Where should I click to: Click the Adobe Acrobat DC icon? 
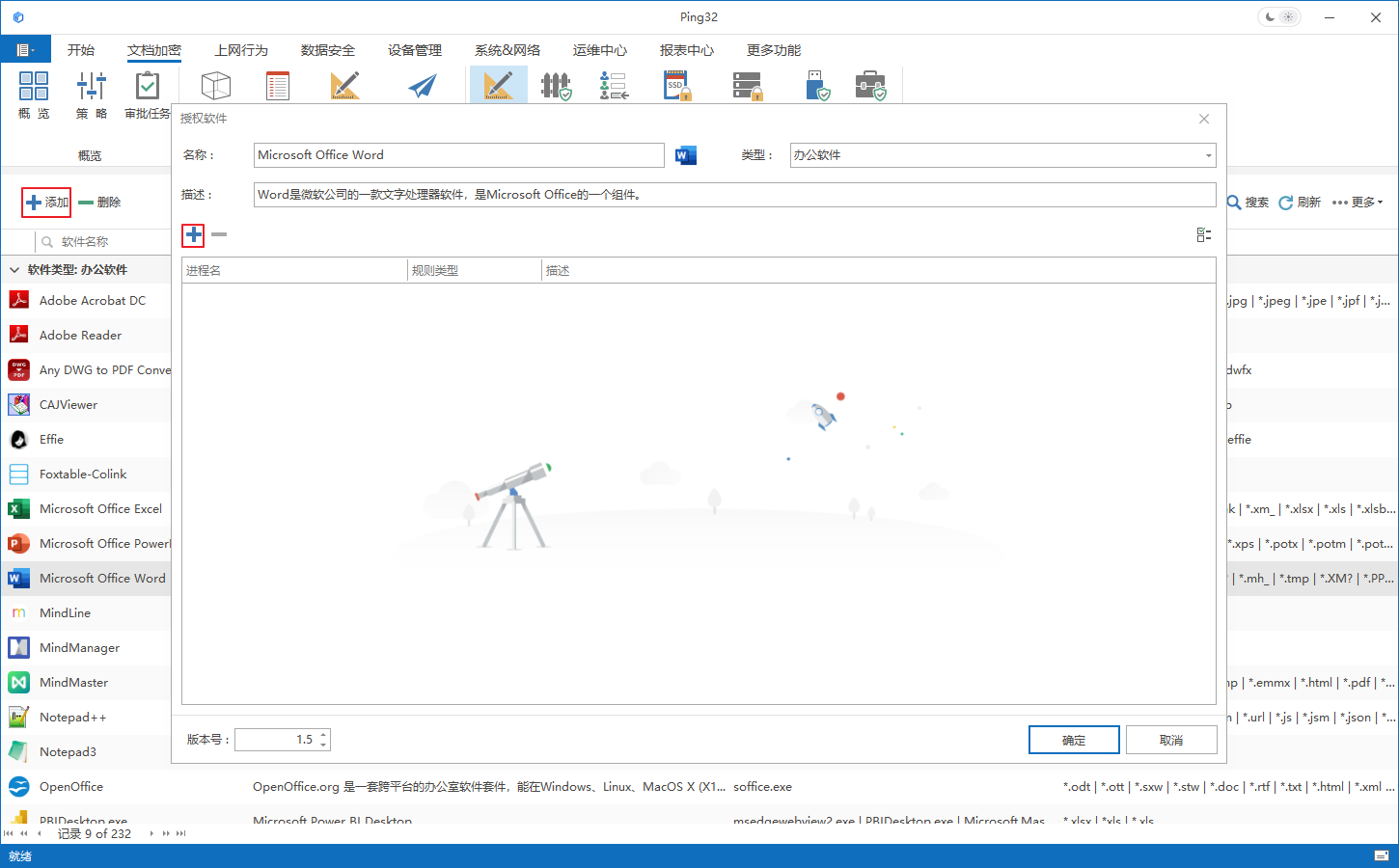tap(19, 300)
